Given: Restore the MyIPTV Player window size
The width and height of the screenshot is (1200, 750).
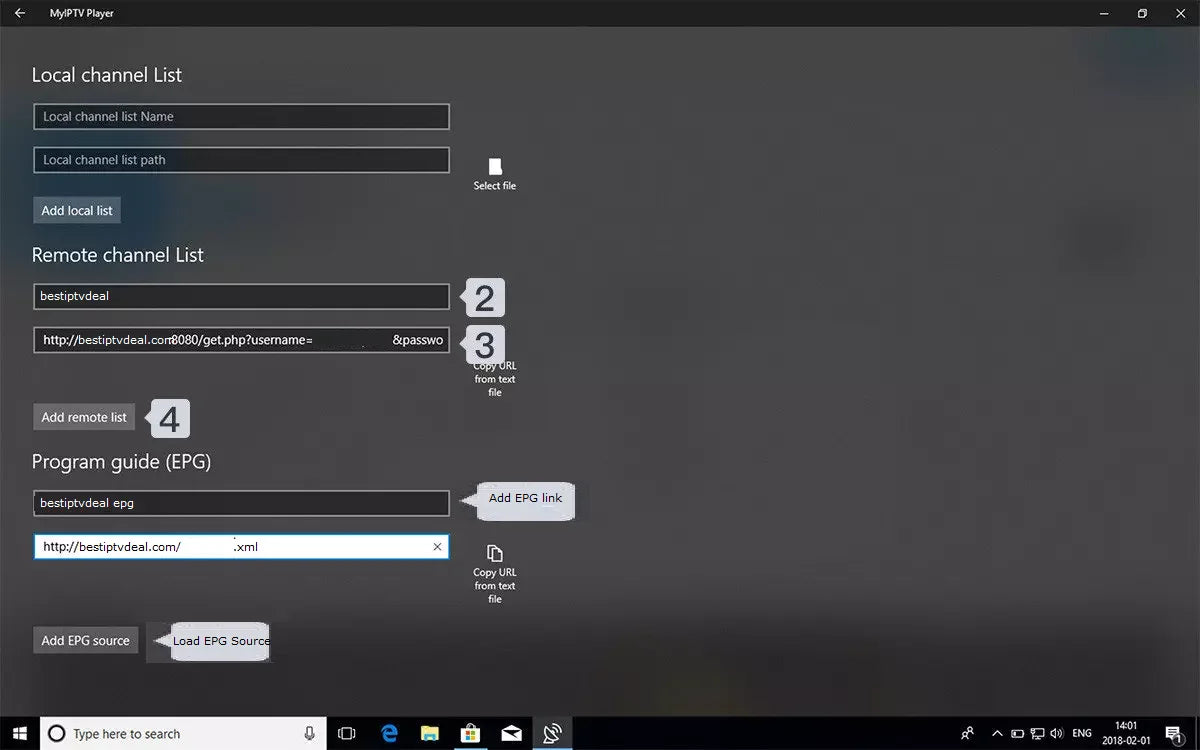Looking at the screenshot, I should (1142, 14).
